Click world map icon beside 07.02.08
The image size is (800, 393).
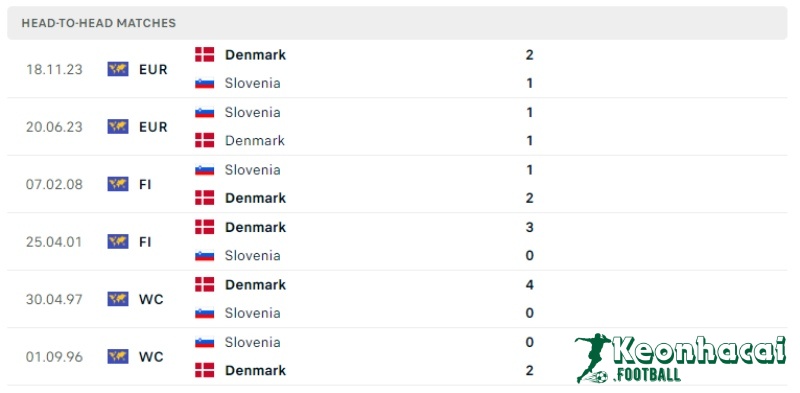pos(118,184)
